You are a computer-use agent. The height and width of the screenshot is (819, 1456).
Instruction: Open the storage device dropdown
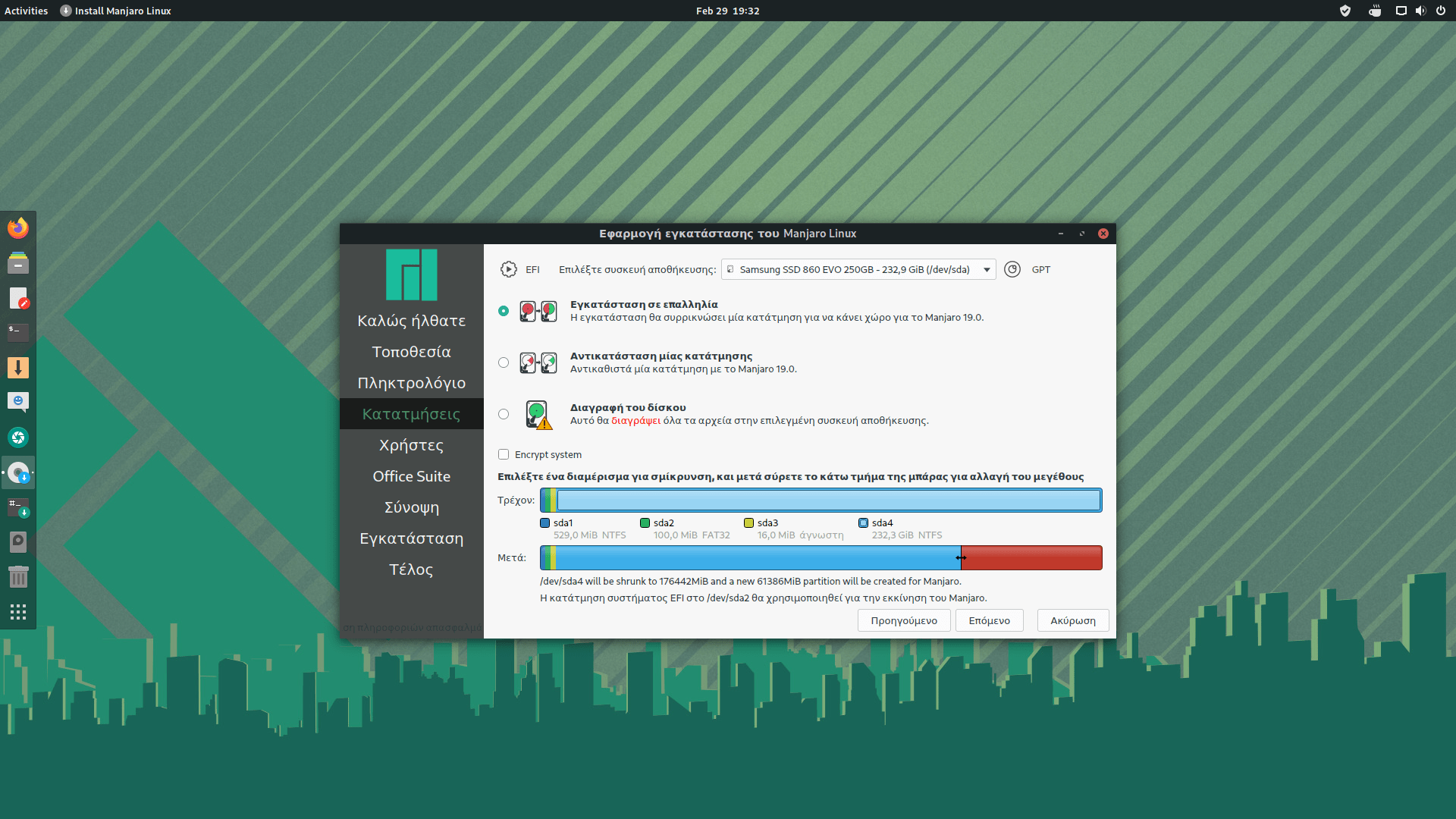coord(858,269)
